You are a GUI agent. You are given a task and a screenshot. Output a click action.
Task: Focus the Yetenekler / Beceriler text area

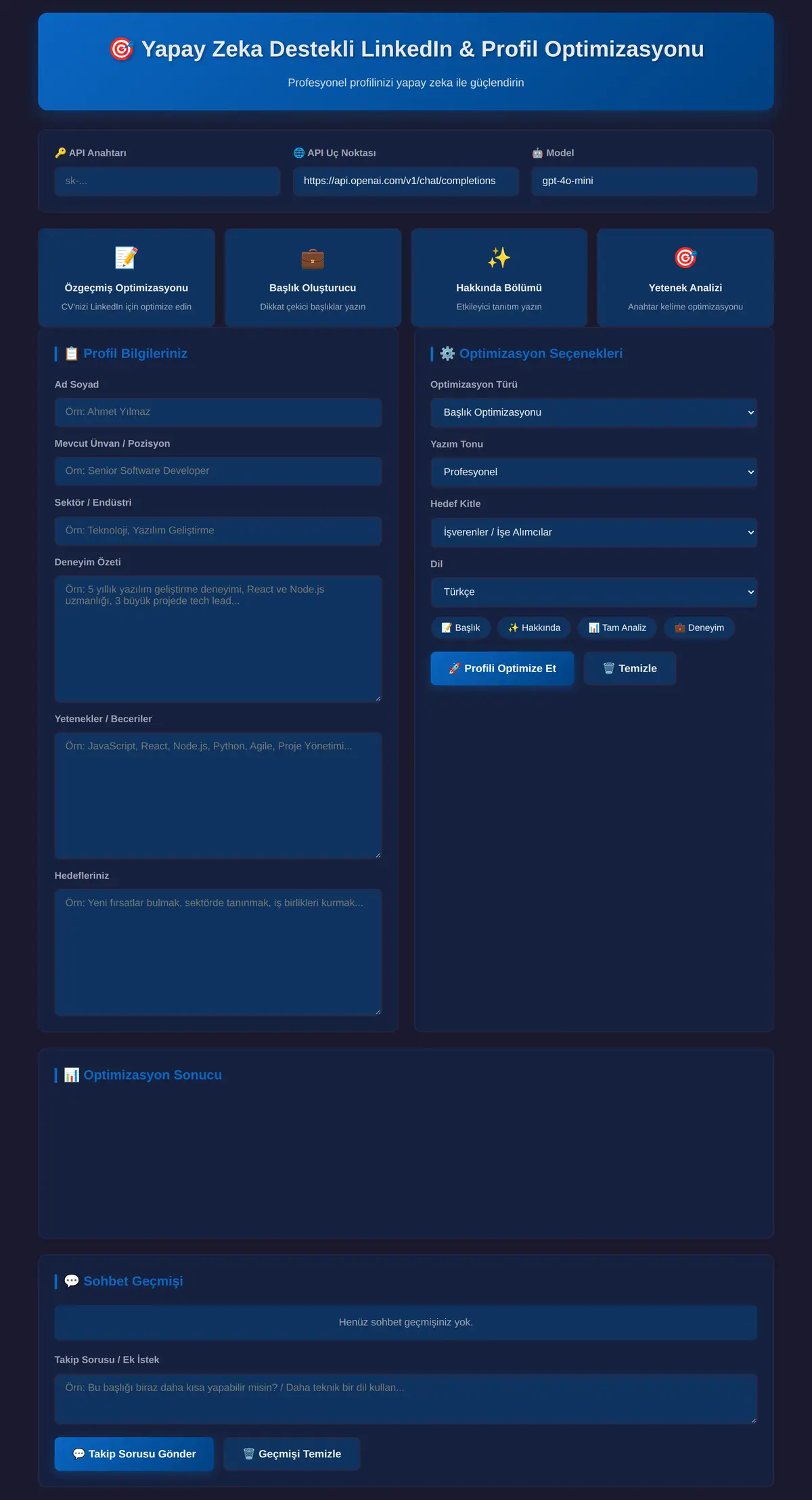tap(218, 795)
